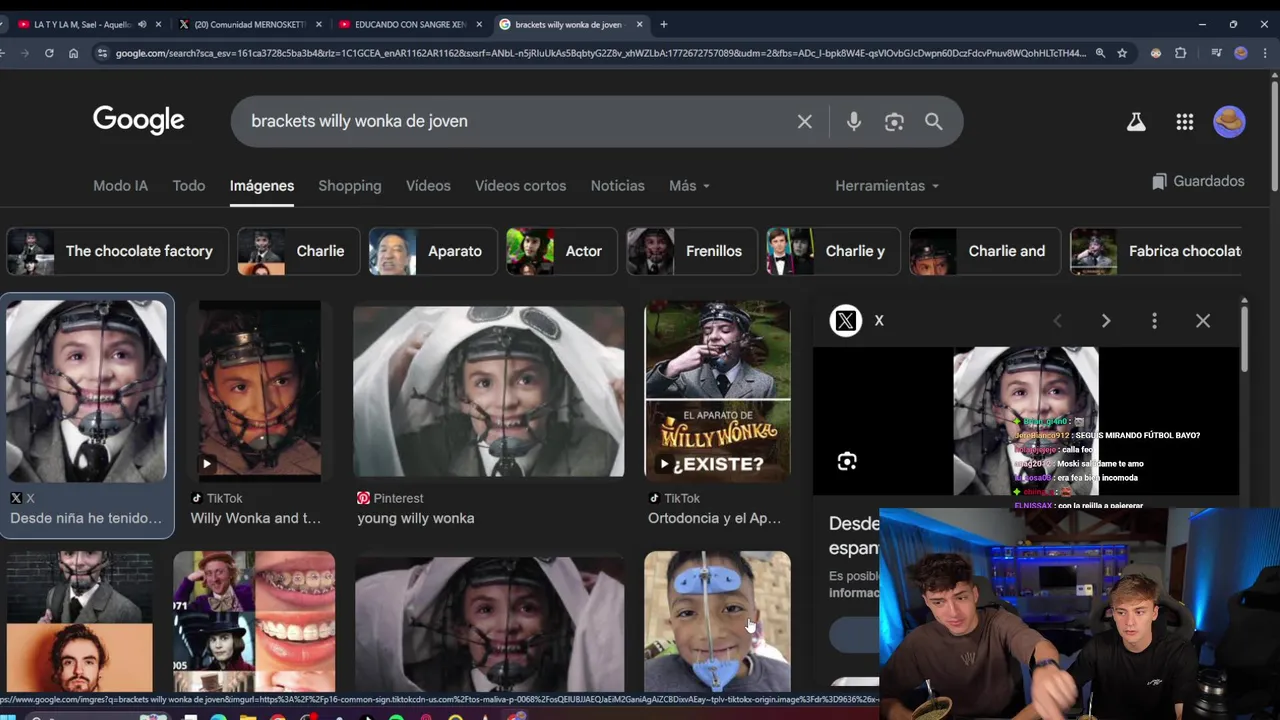Open Chrome zoom magnifier in address bar
1280x720 pixels.
tap(1100, 53)
